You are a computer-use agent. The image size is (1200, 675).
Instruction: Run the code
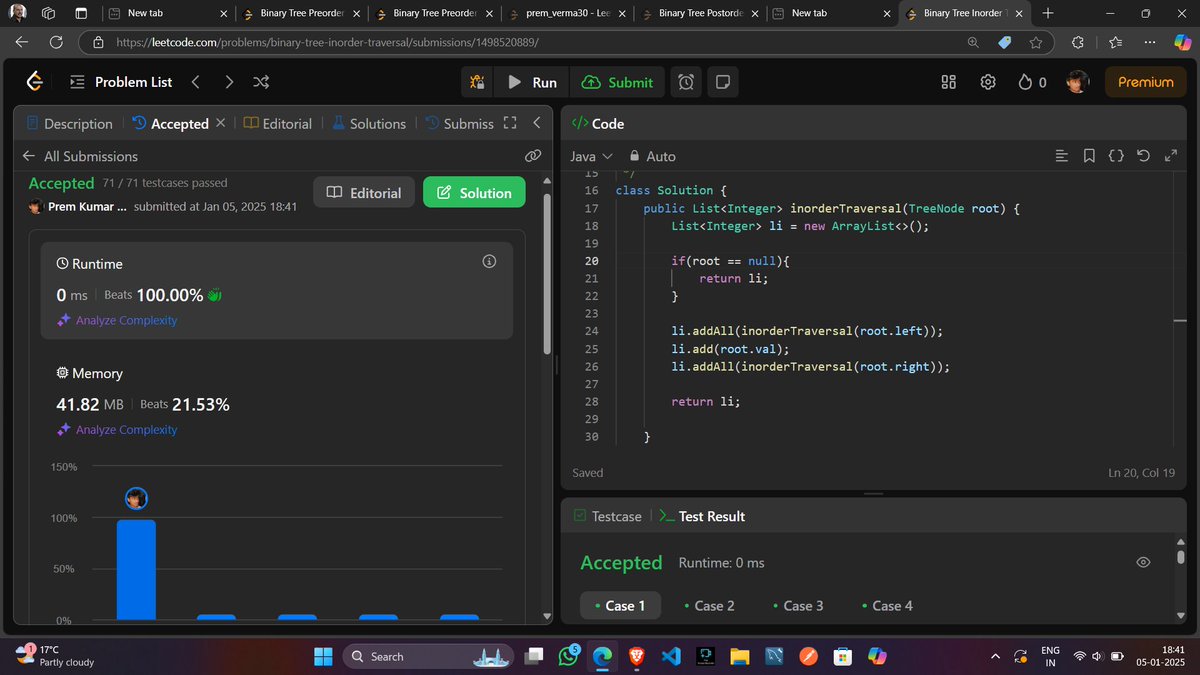tap(532, 82)
